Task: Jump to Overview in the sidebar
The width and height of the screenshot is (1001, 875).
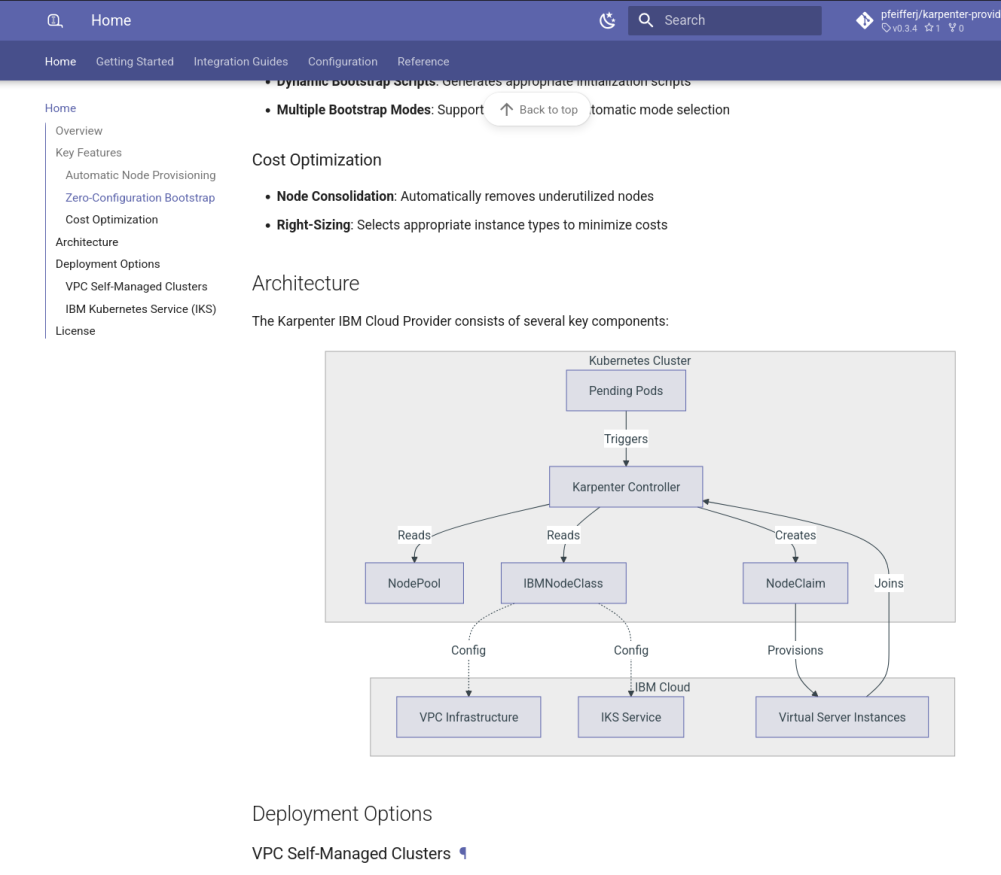Action: point(79,131)
